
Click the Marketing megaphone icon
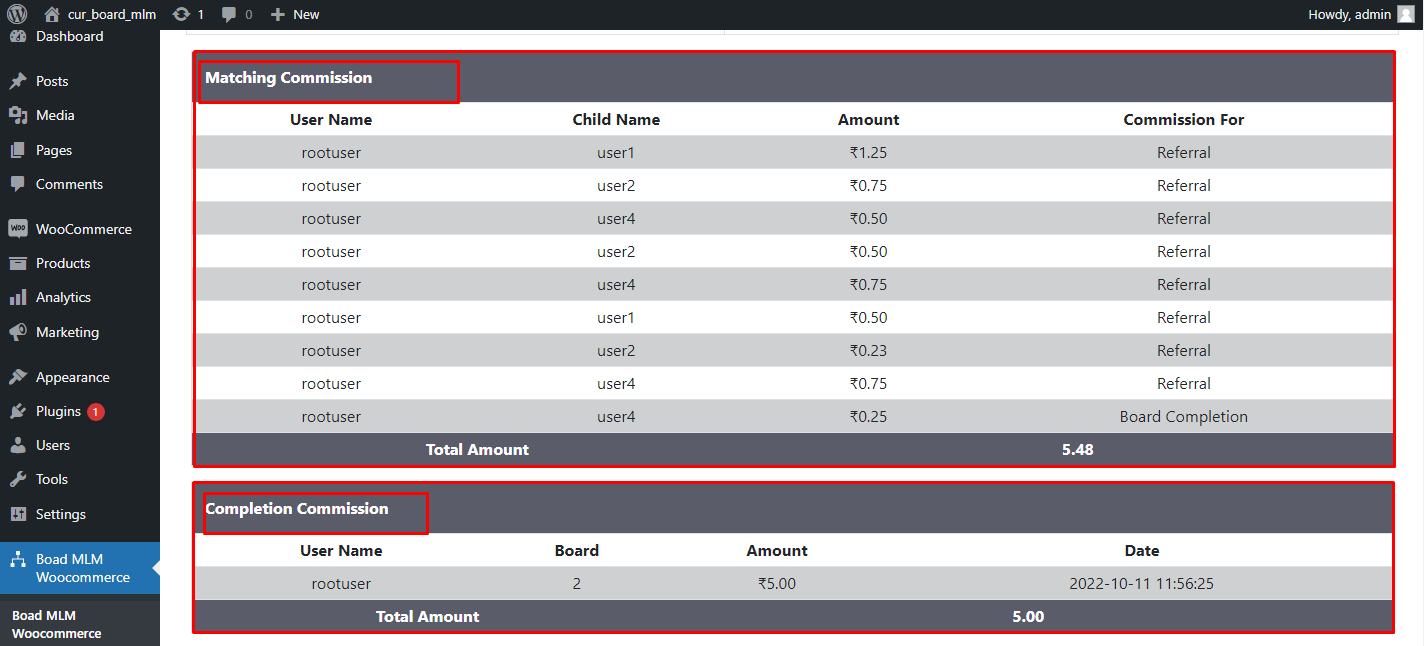[x=18, y=332]
